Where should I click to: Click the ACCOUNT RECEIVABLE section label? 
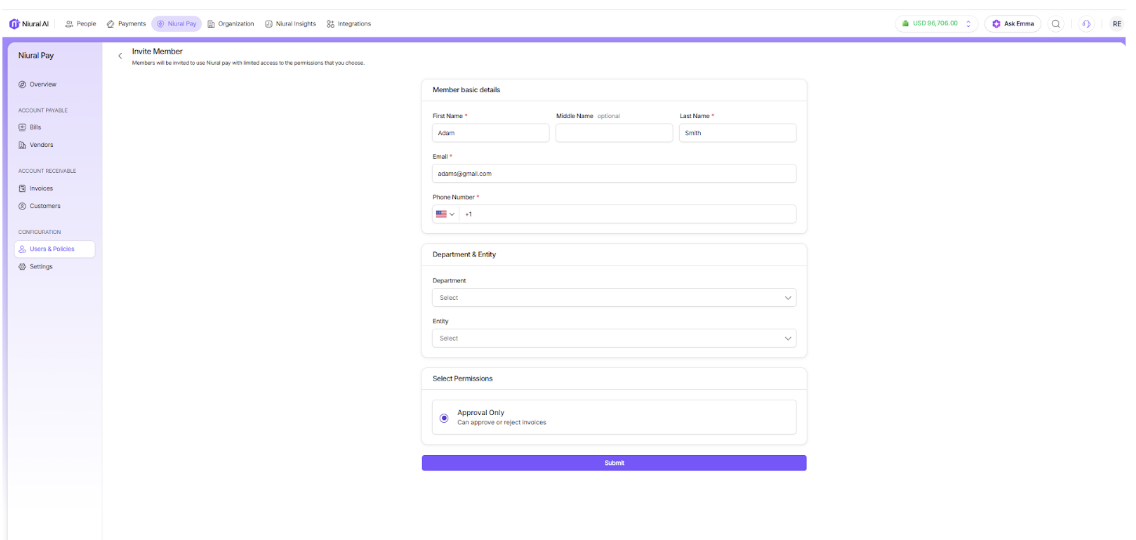point(47,171)
